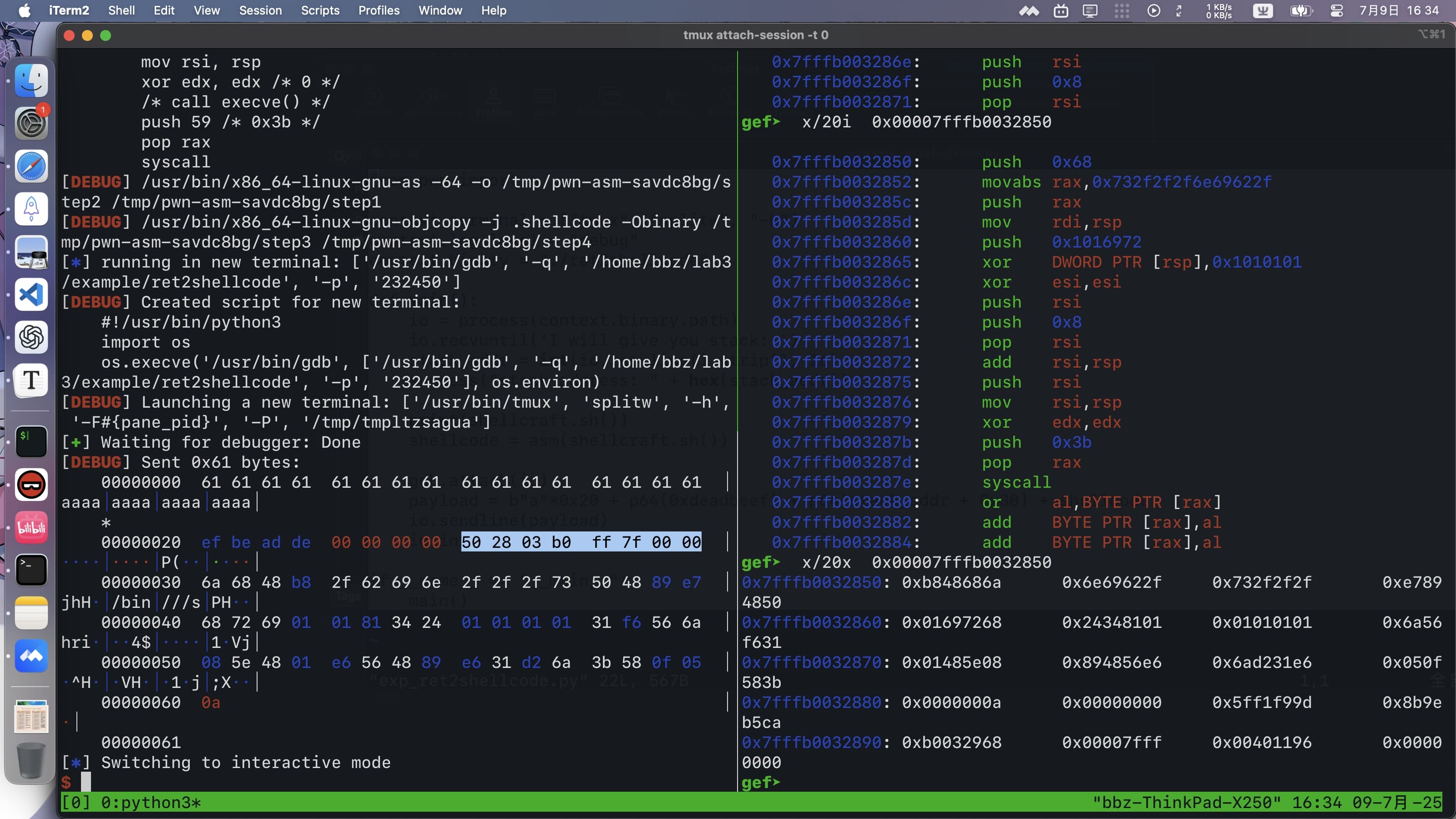Open the Session menu

(260, 11)
